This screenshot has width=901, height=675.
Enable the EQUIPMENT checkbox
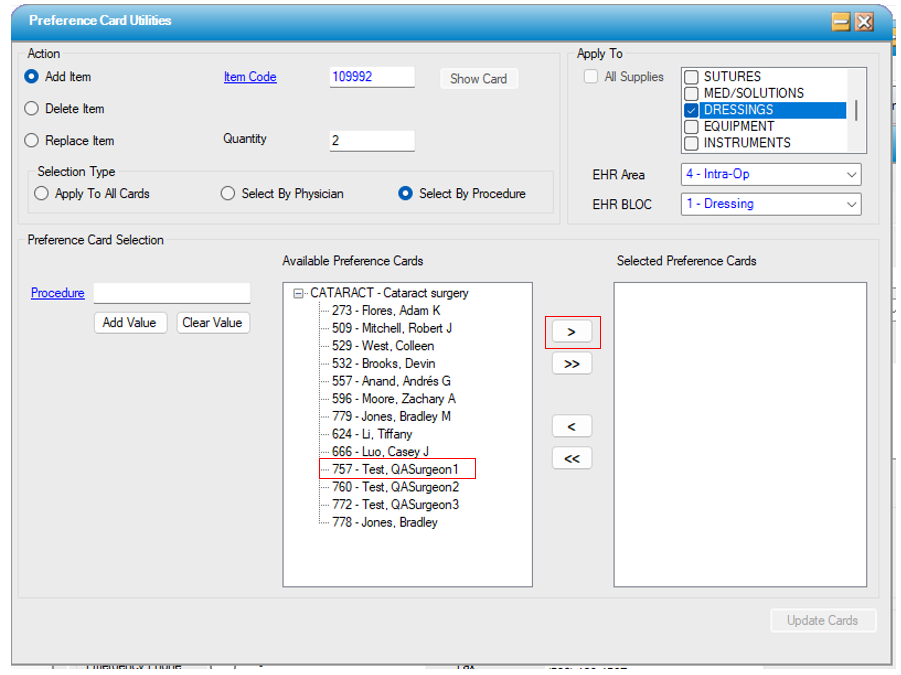click(x=691, y=127)
